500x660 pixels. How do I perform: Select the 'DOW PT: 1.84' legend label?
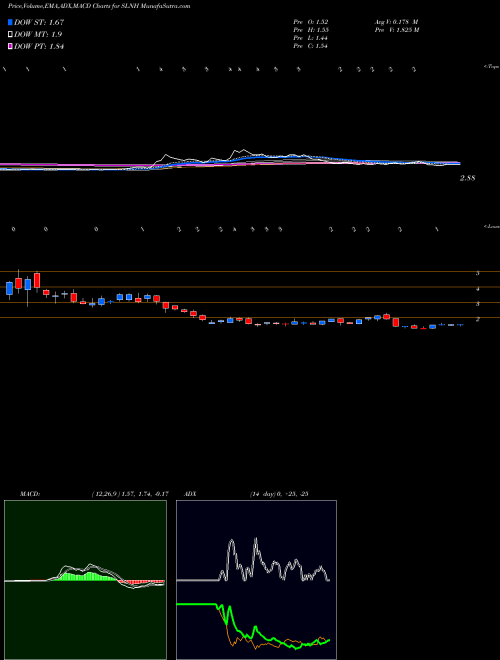point(39,46)
